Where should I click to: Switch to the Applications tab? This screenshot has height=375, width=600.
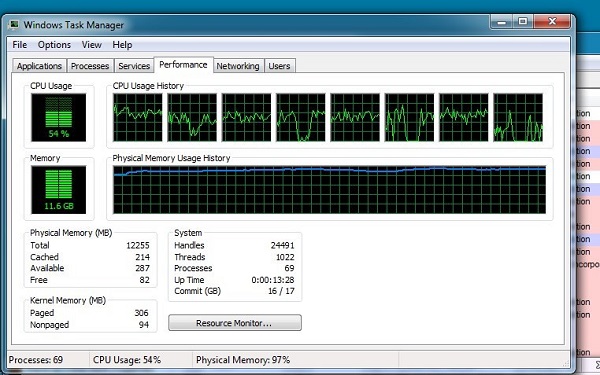pos(39,66)
